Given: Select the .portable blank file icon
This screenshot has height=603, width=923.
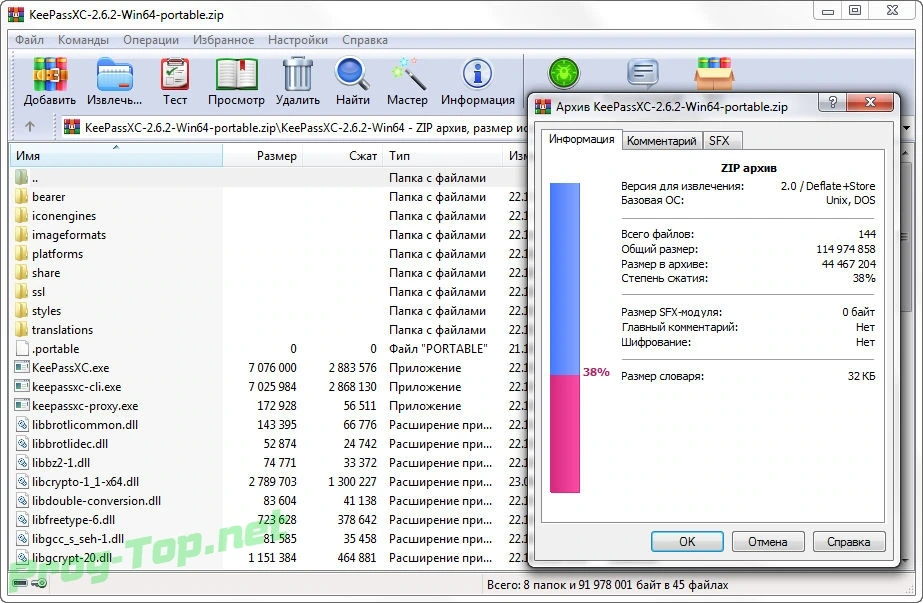Looking at the screenshot, I should 22,348.
